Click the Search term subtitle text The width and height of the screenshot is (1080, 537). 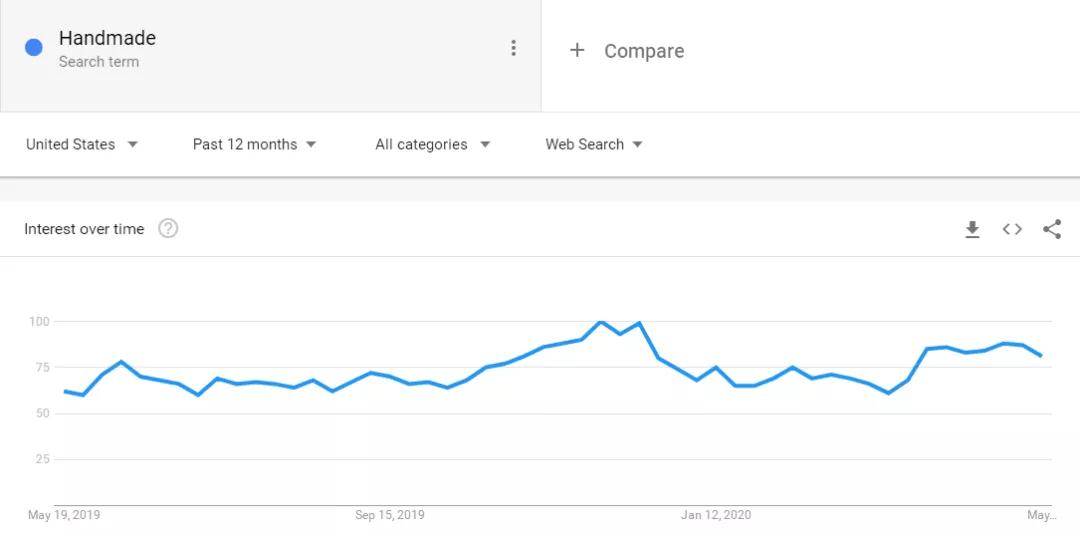coord(98,62)
